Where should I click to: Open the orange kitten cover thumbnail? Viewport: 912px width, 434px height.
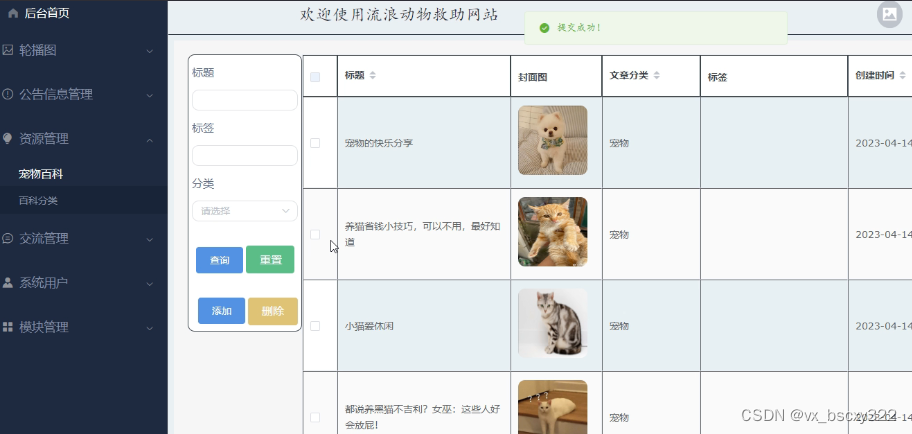[x=553, y=232]
